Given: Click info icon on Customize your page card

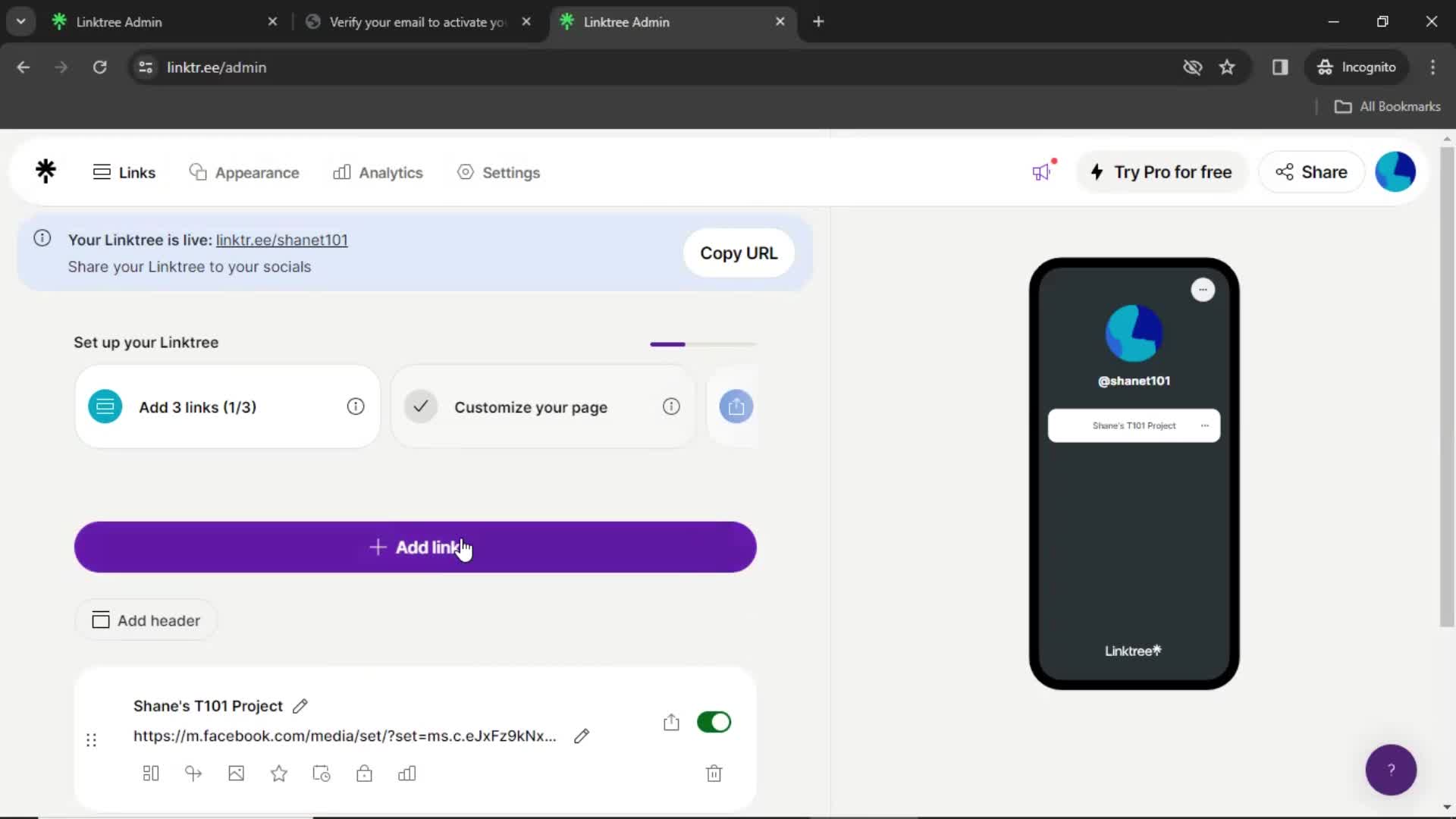Looking at the screenshot, I should point(671,406).
